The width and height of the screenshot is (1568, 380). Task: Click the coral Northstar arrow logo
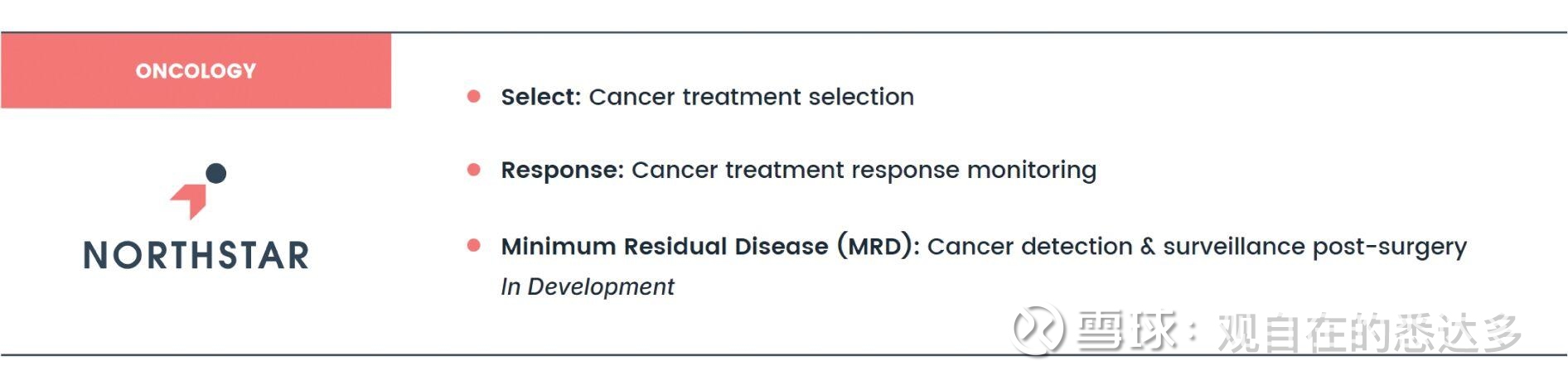[x=191, y=200]
